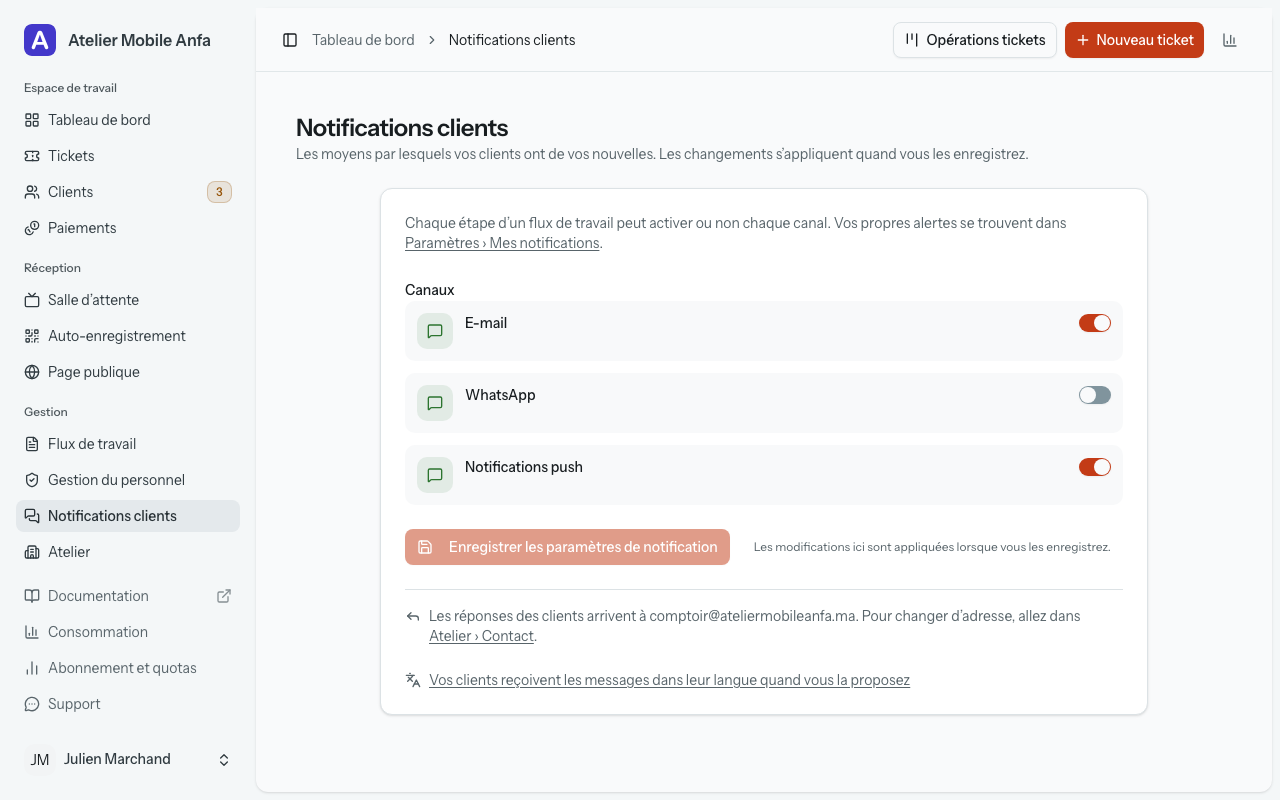Go to Gestion du personnel
Image resolution: width=1280 pixels, height=800 pixels.
128,480
